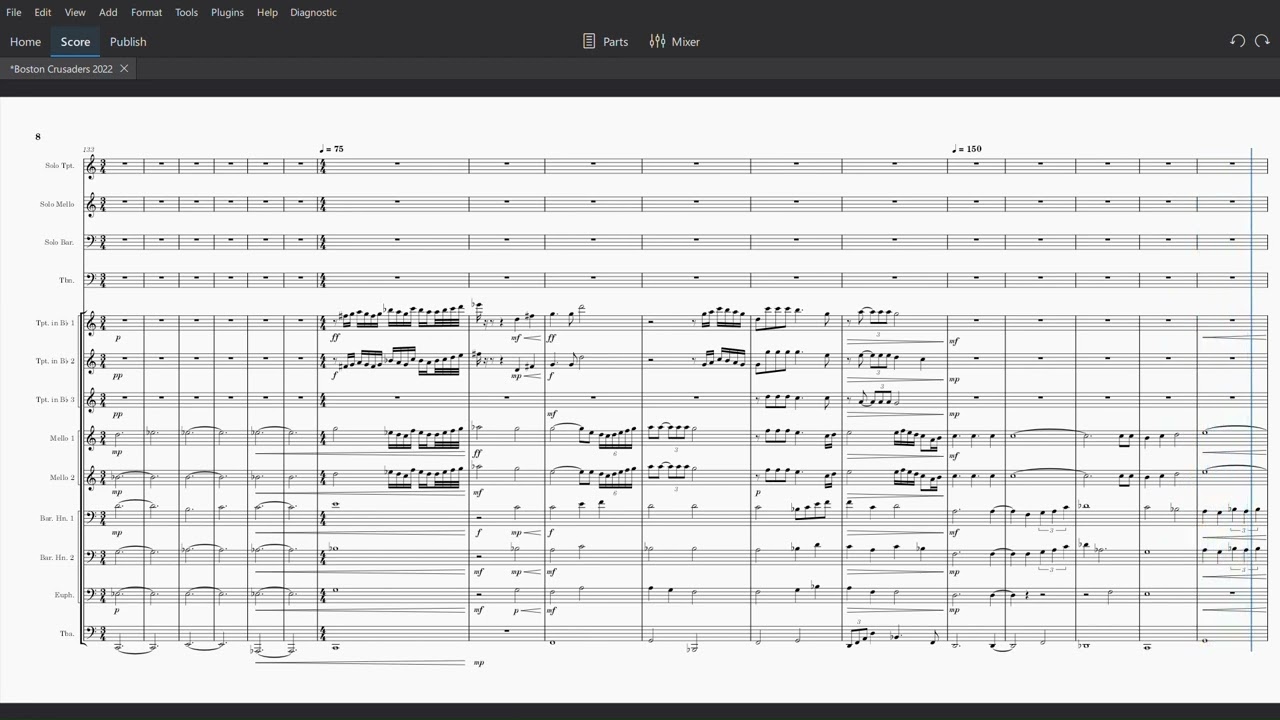Open the Diagnostic menu
The width and height of the screenshot is (1280, 720).
point(313,12)
